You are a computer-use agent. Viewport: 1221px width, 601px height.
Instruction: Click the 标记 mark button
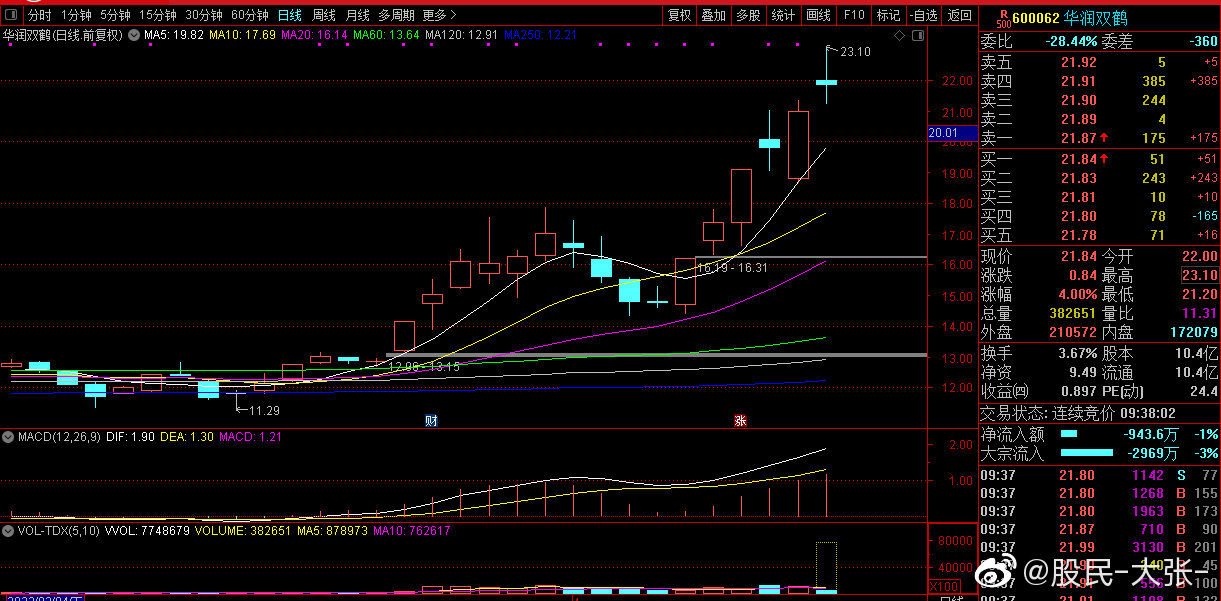tap(888, 15)
